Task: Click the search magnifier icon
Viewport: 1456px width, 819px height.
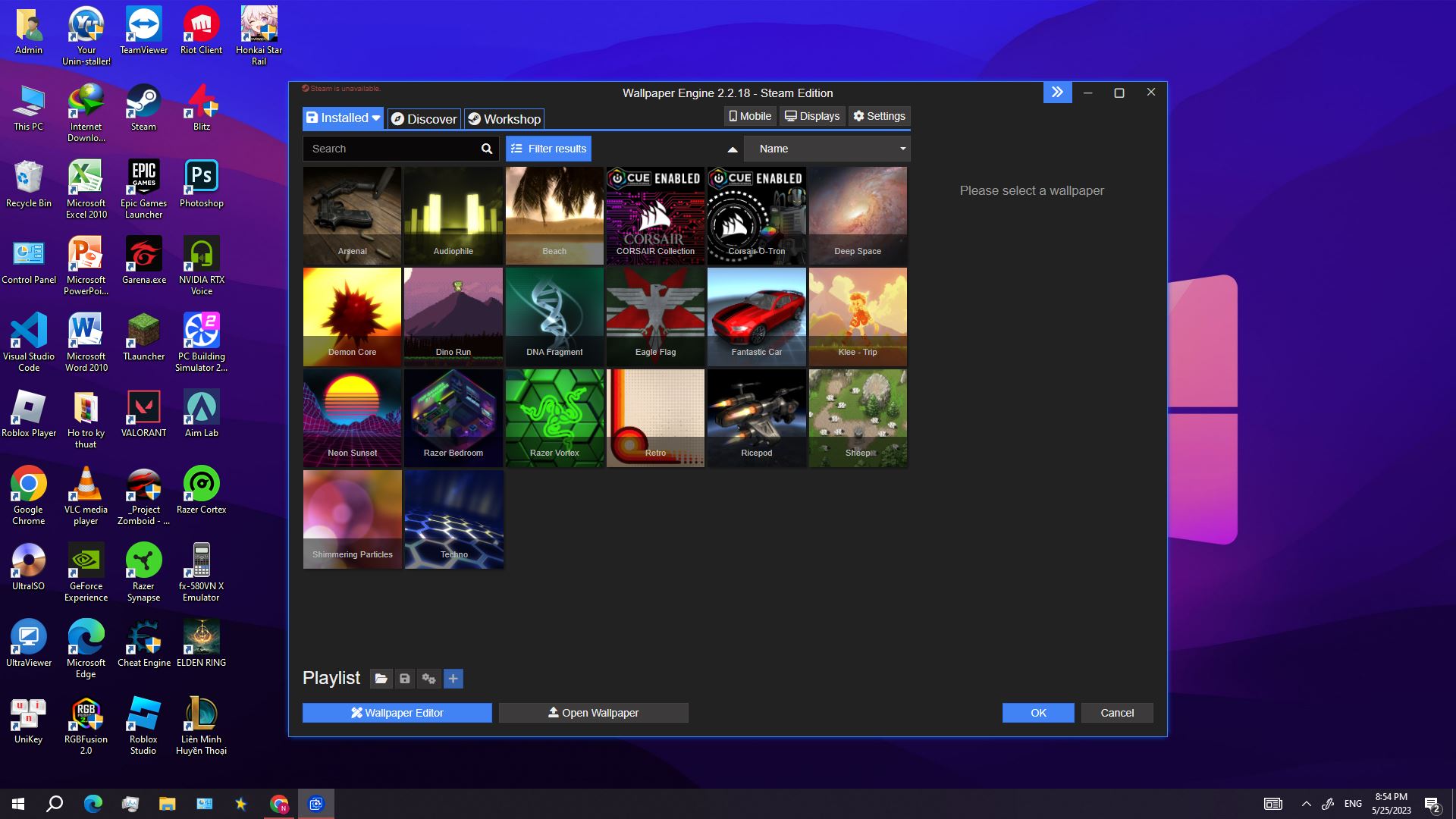Action: click(x=486, y=149)
